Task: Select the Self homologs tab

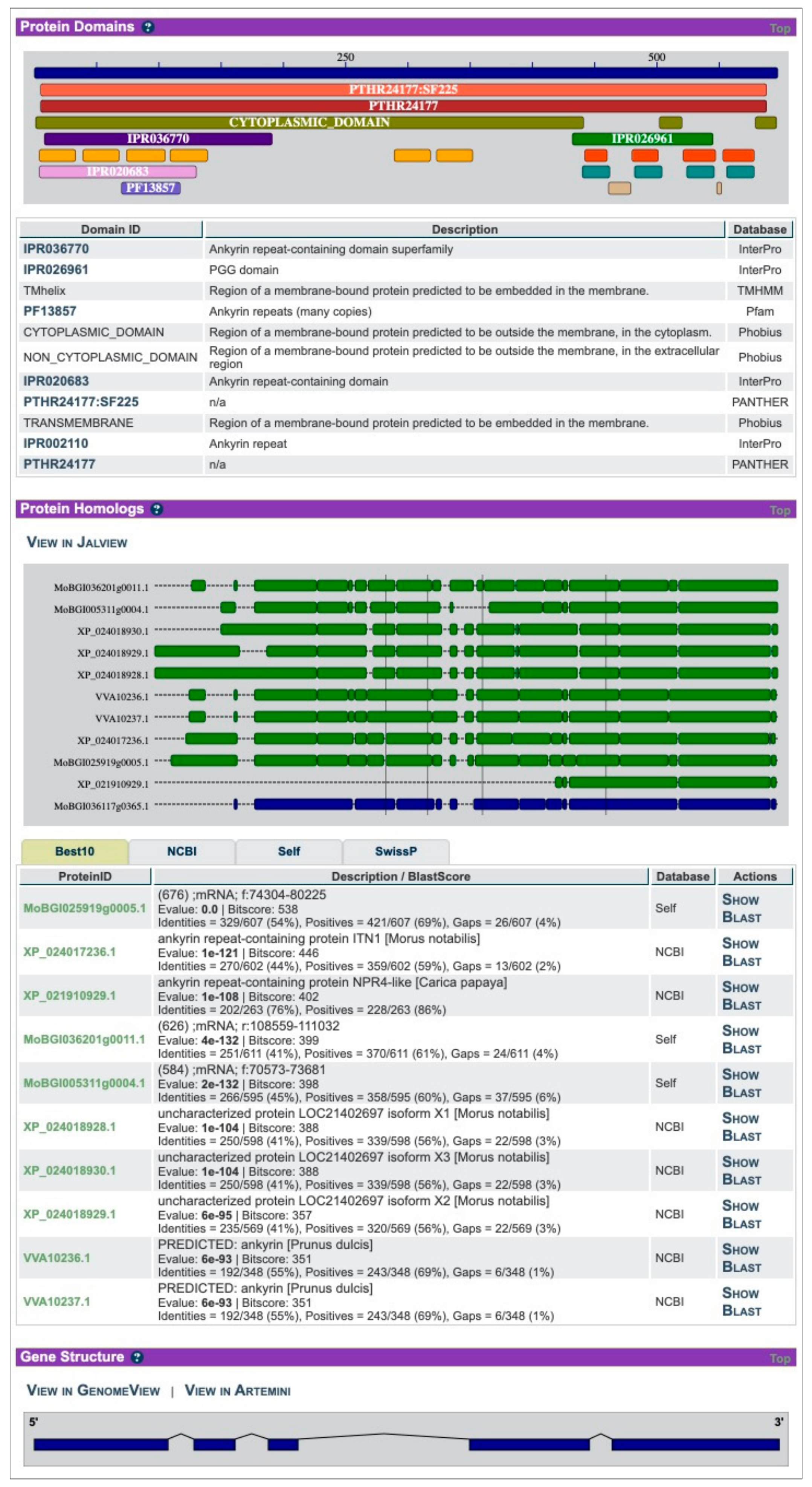Action: click(288, 851)
